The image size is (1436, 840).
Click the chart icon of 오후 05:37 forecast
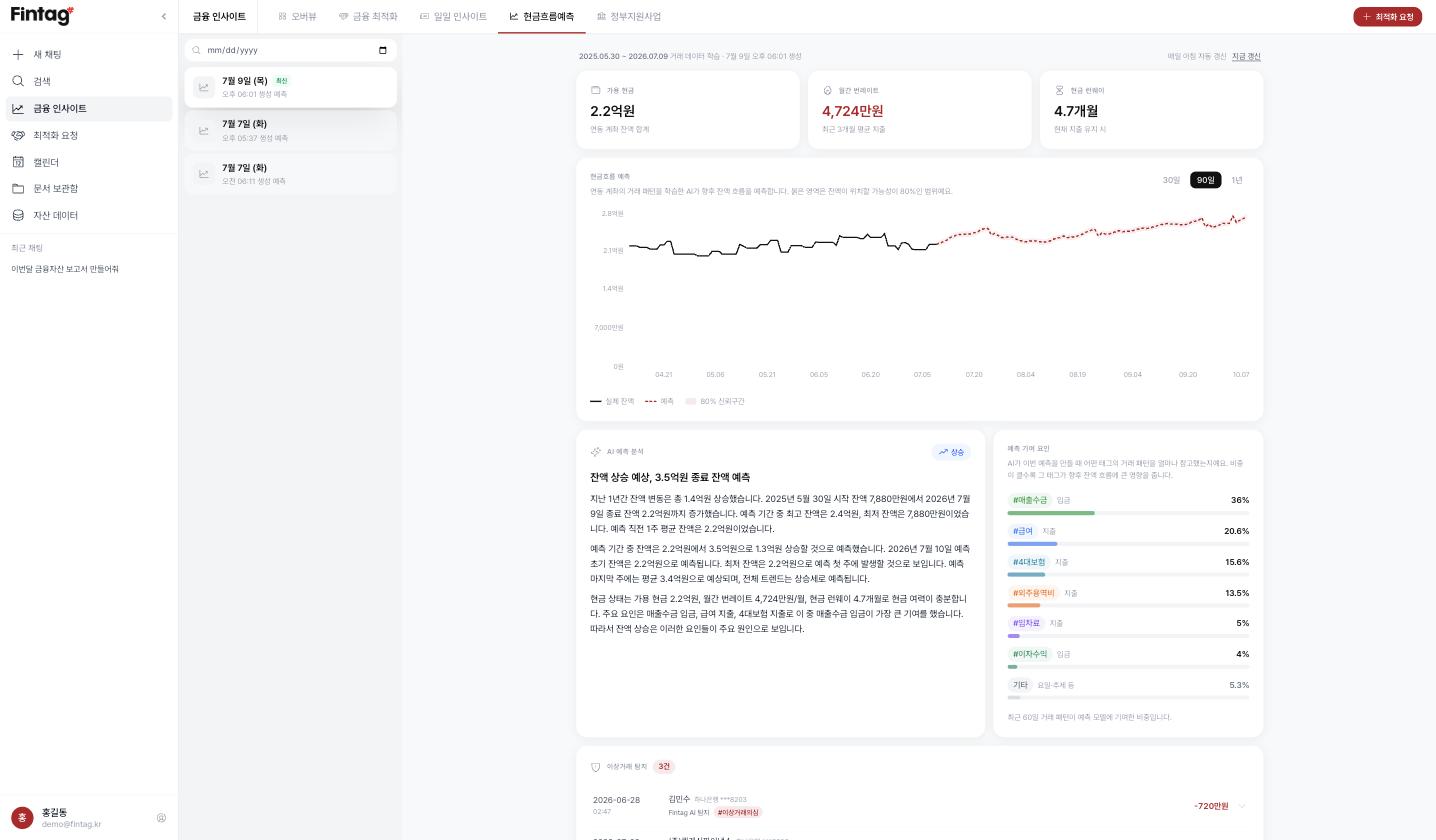[x=204, y=130]
